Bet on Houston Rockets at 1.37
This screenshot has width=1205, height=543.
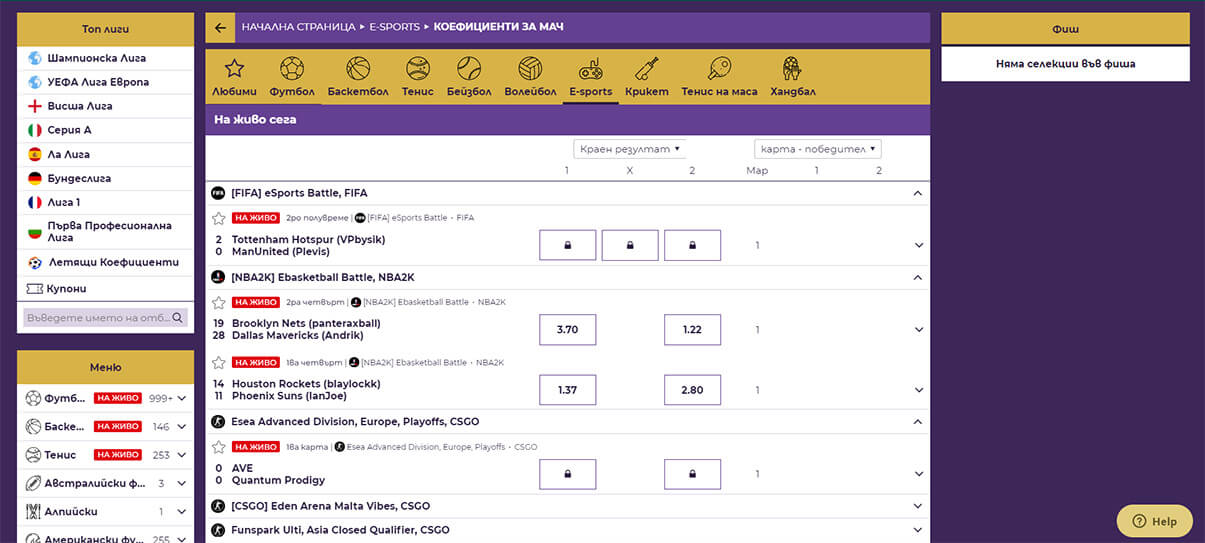(x=568, y=390)
